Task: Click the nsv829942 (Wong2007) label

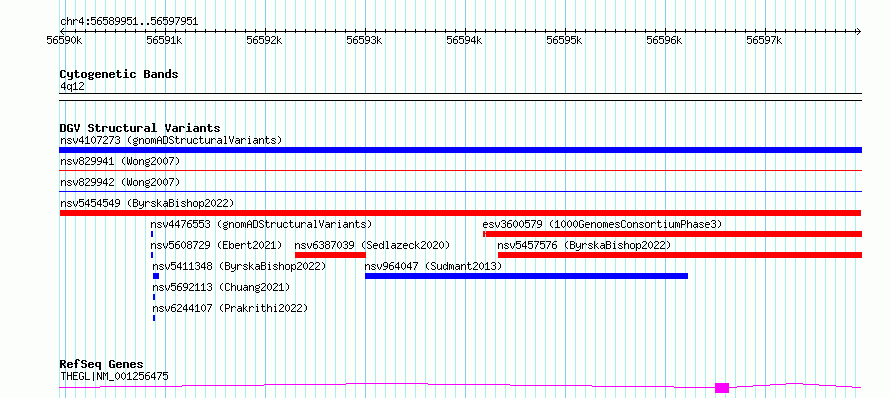Action: (120, 182)
